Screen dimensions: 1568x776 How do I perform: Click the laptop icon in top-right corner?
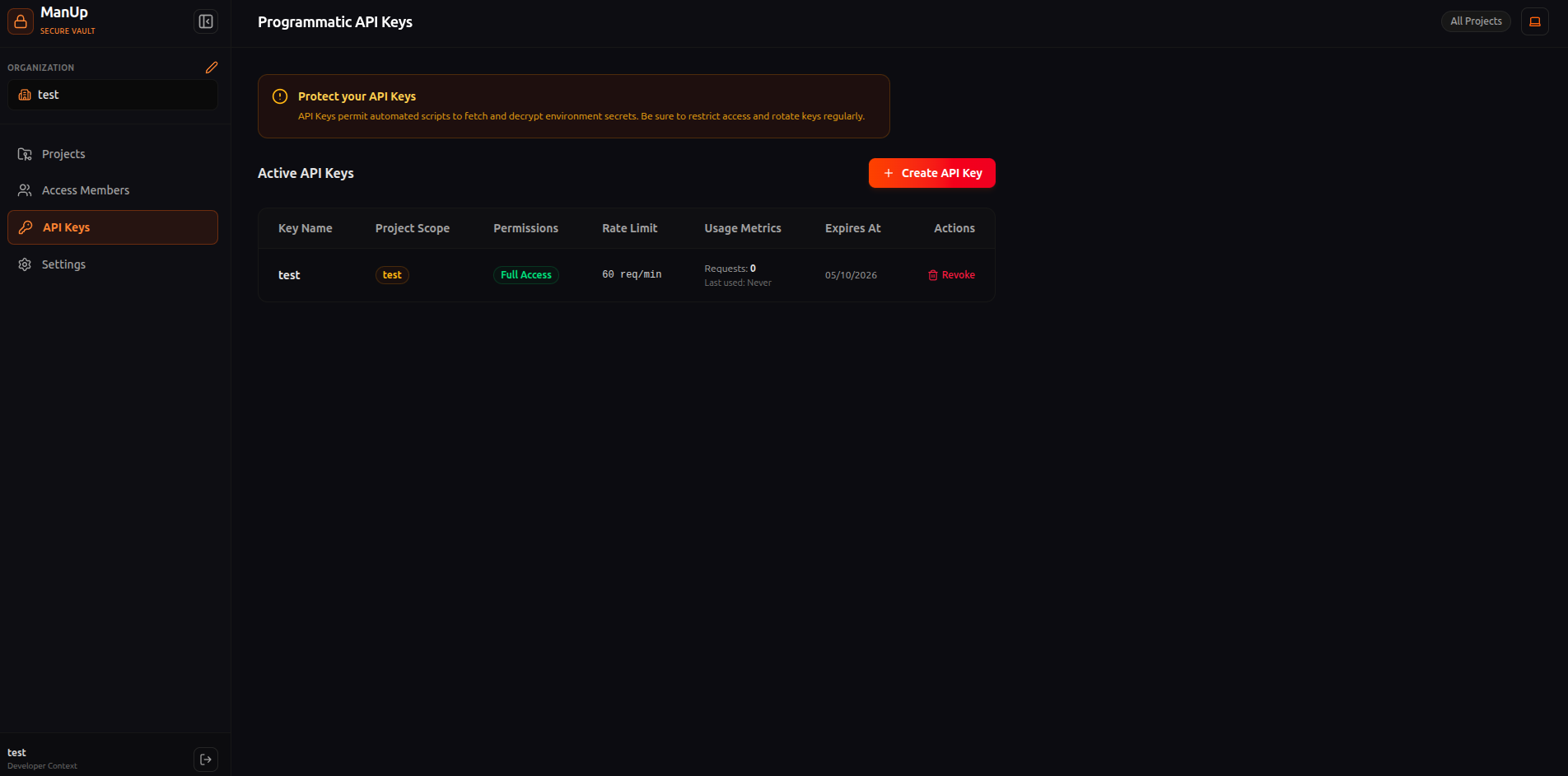pyautogui.click(x=1535, y=21)
